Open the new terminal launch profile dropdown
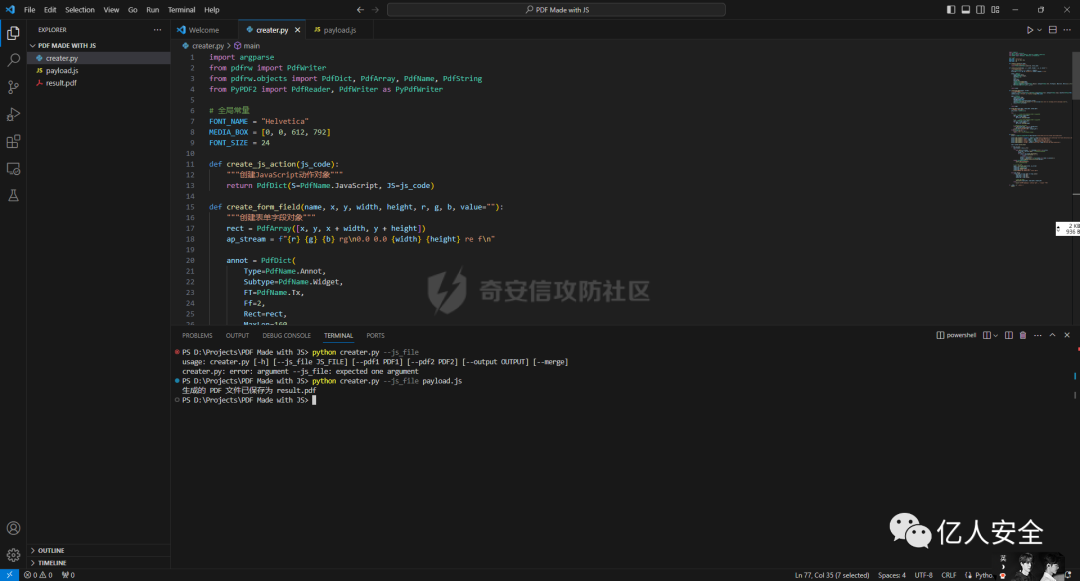Screen dimensions: 1080x581 click(996, 335)
